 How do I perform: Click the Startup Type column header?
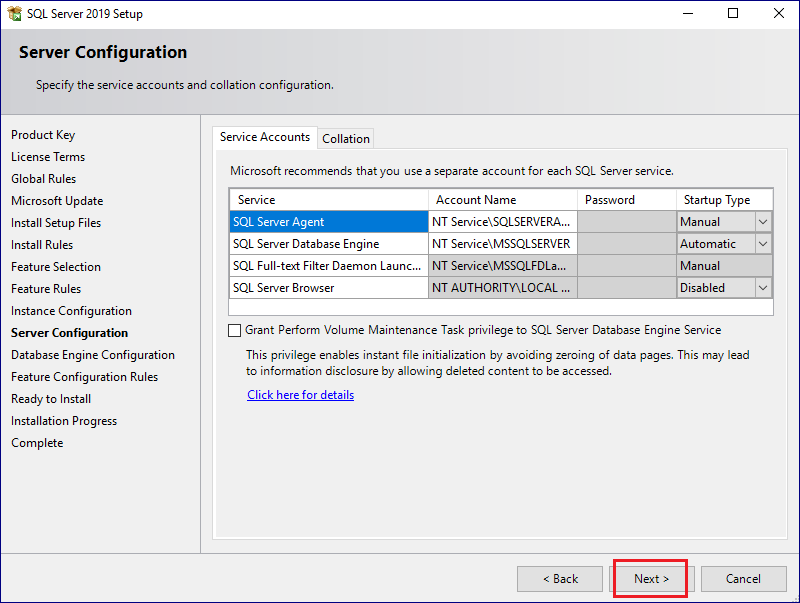tap(724, 200)
